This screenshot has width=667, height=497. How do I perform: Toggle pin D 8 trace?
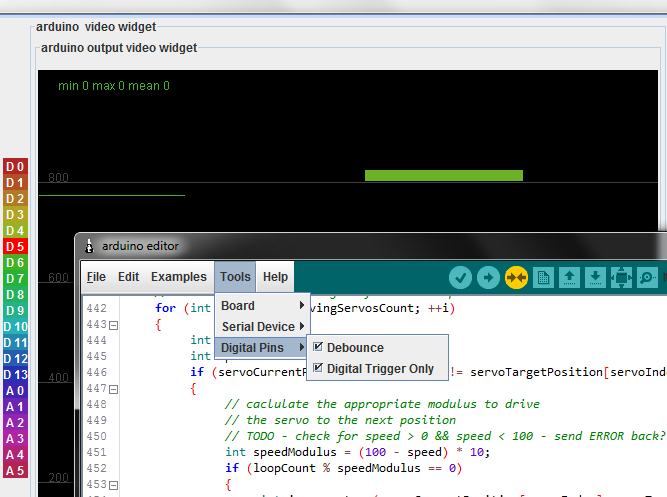pyautogui.click(x=15, y=294)
